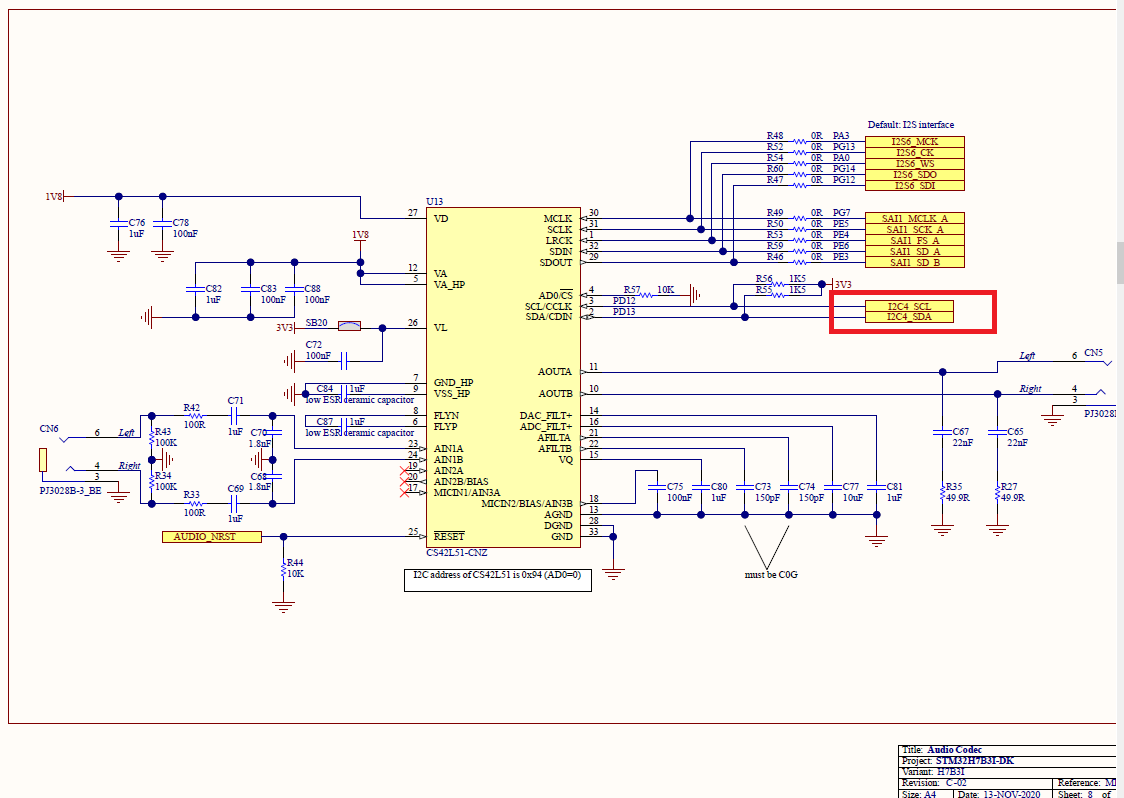Click the 1V8 power symbol above VA
The width and height of the screenshot is (1124, 798).
click(x=358, y=237)
